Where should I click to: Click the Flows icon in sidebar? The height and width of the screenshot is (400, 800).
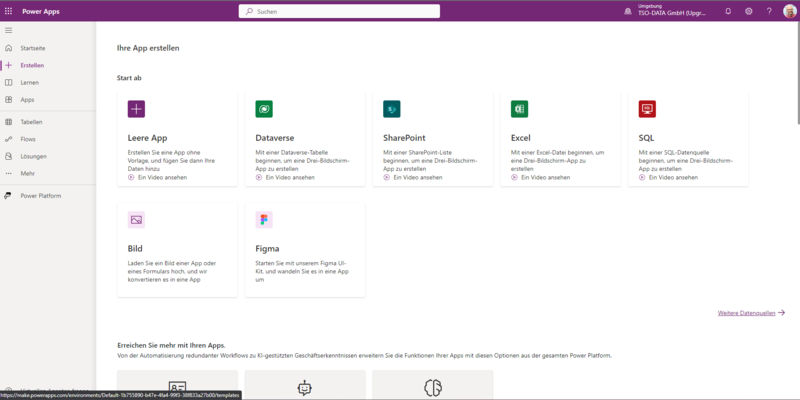click(x=8, y=139)
